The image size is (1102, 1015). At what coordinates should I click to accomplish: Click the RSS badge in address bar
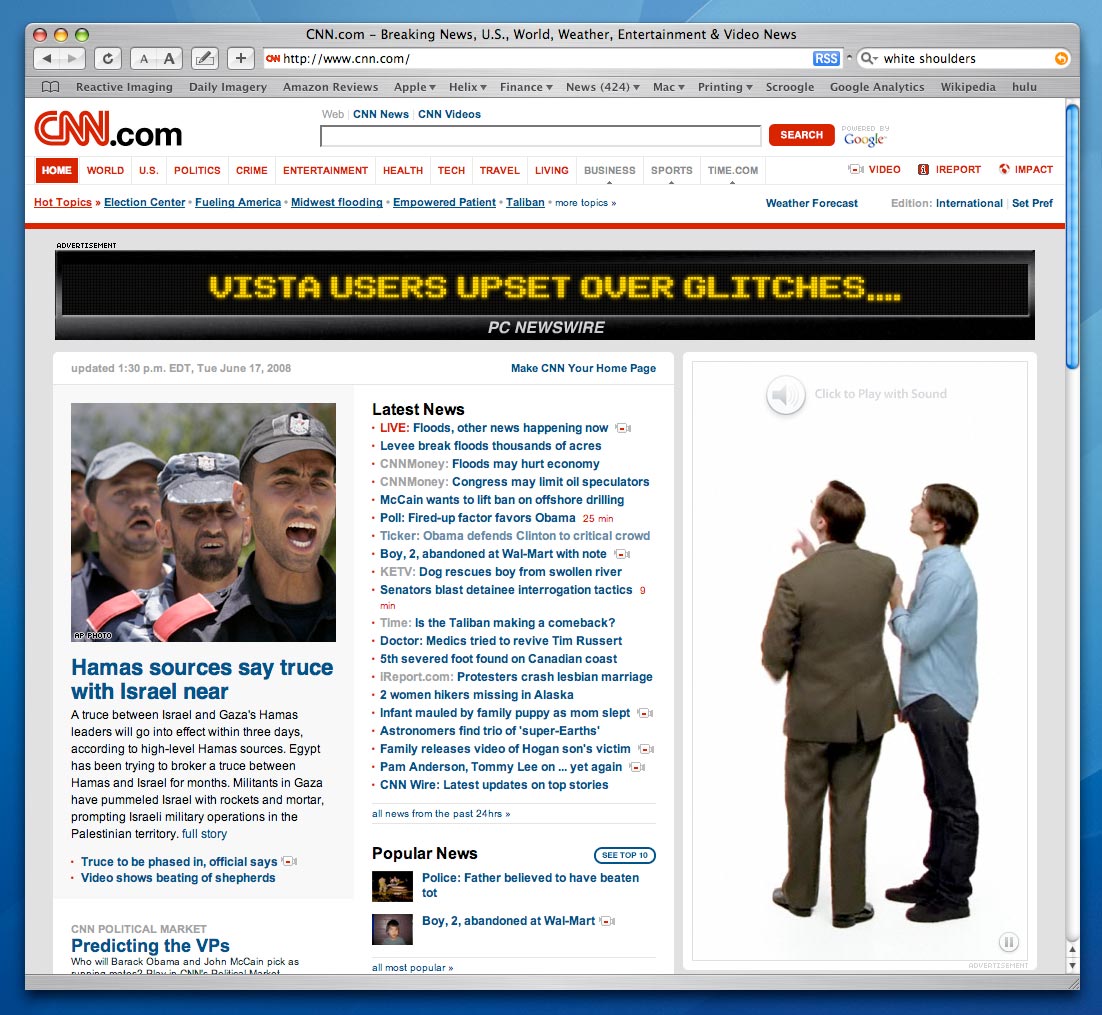point(826,58)
